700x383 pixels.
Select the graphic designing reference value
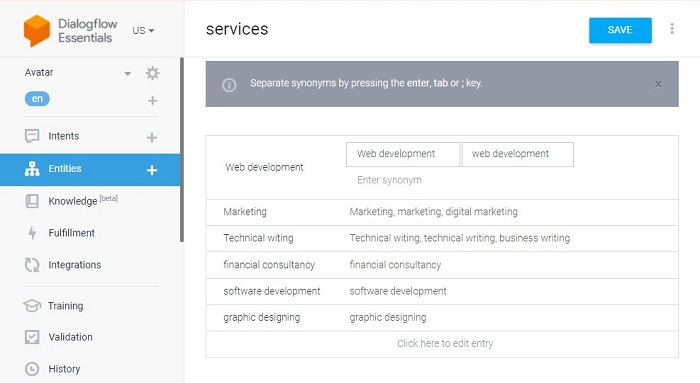click(x=262, y=317)
